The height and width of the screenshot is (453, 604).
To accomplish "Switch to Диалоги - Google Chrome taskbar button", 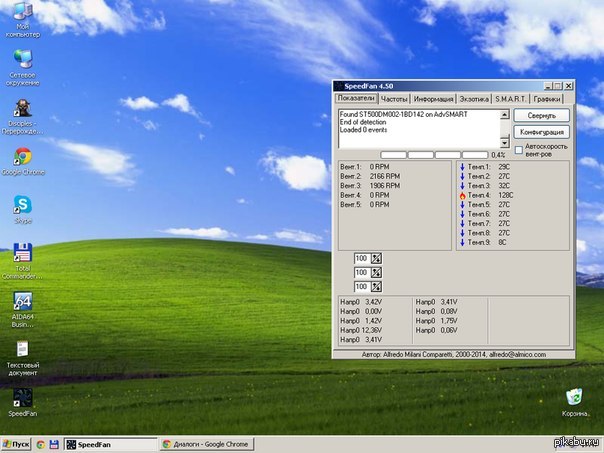I will [x=207, y=445].
